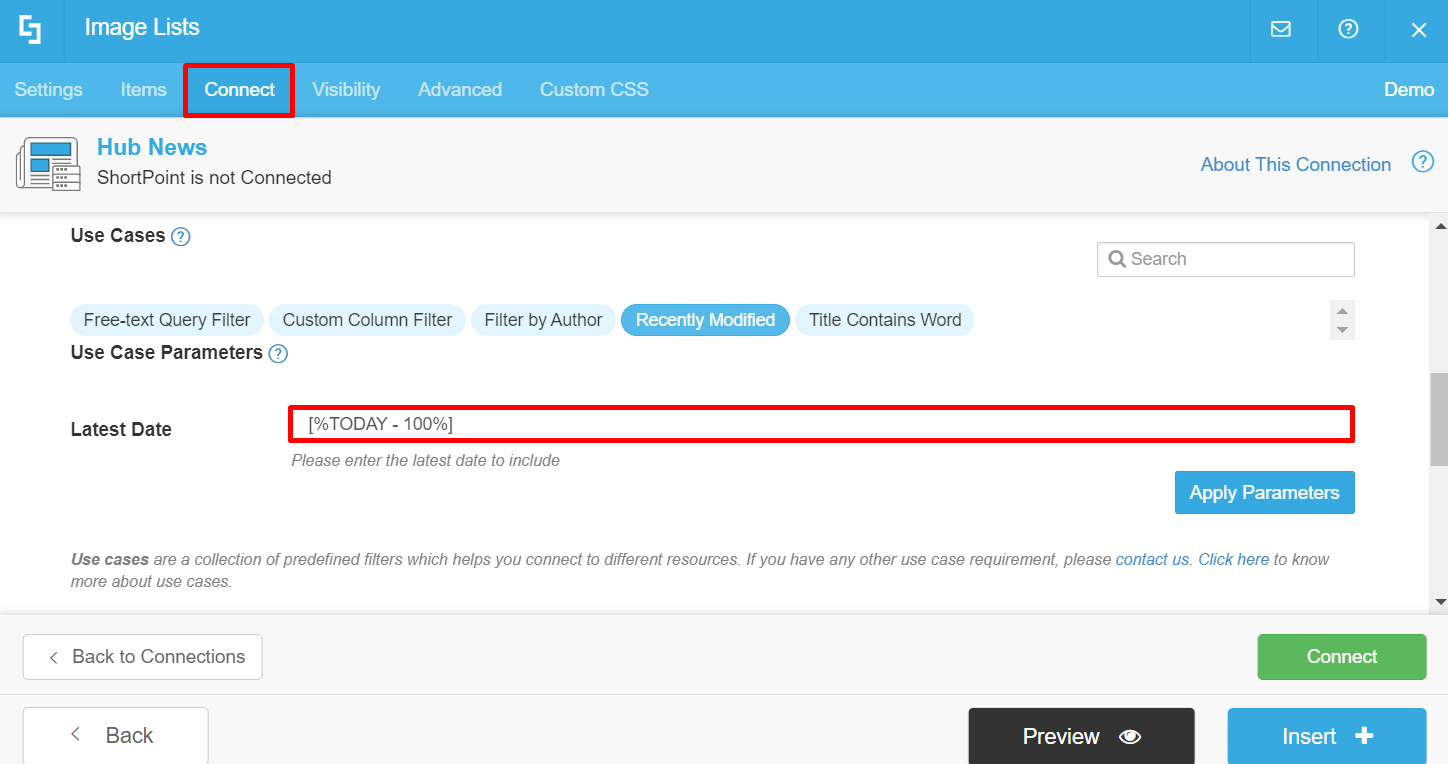Click the ShortPoint logo icon top-left

[x=29, y=29]
